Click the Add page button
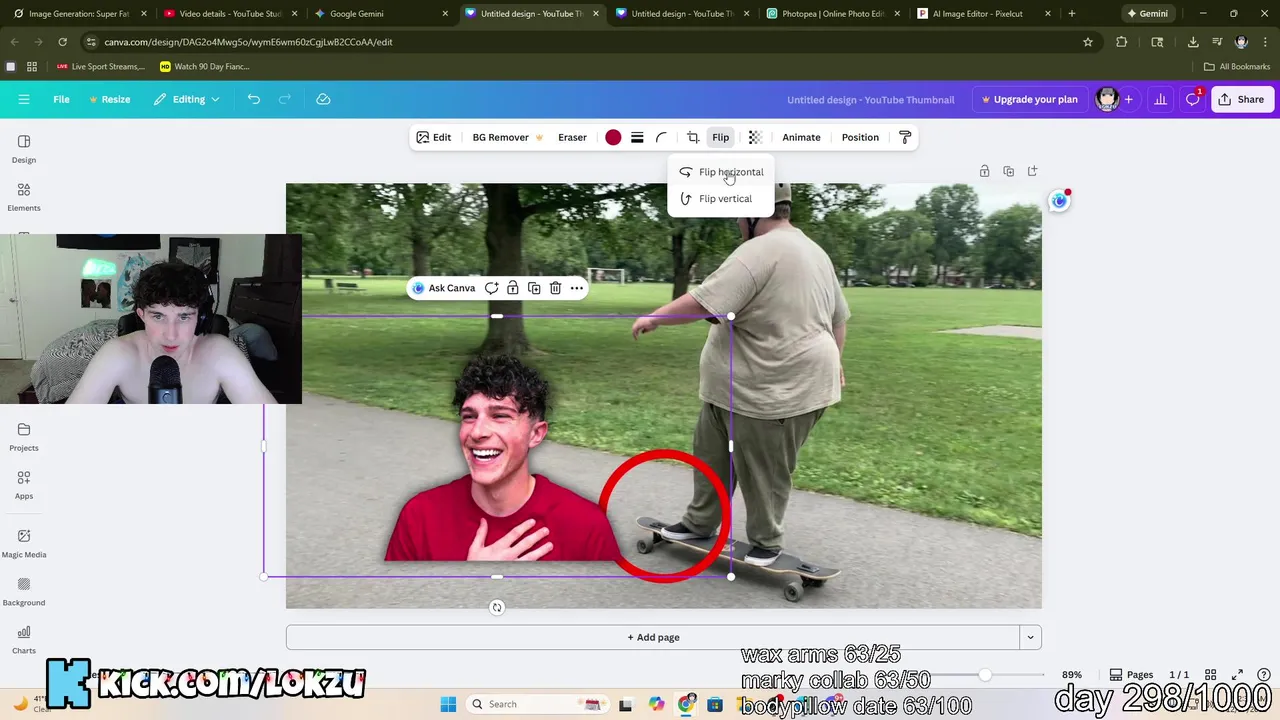Screen dimensions: 1280x720 tap(653, 637)
